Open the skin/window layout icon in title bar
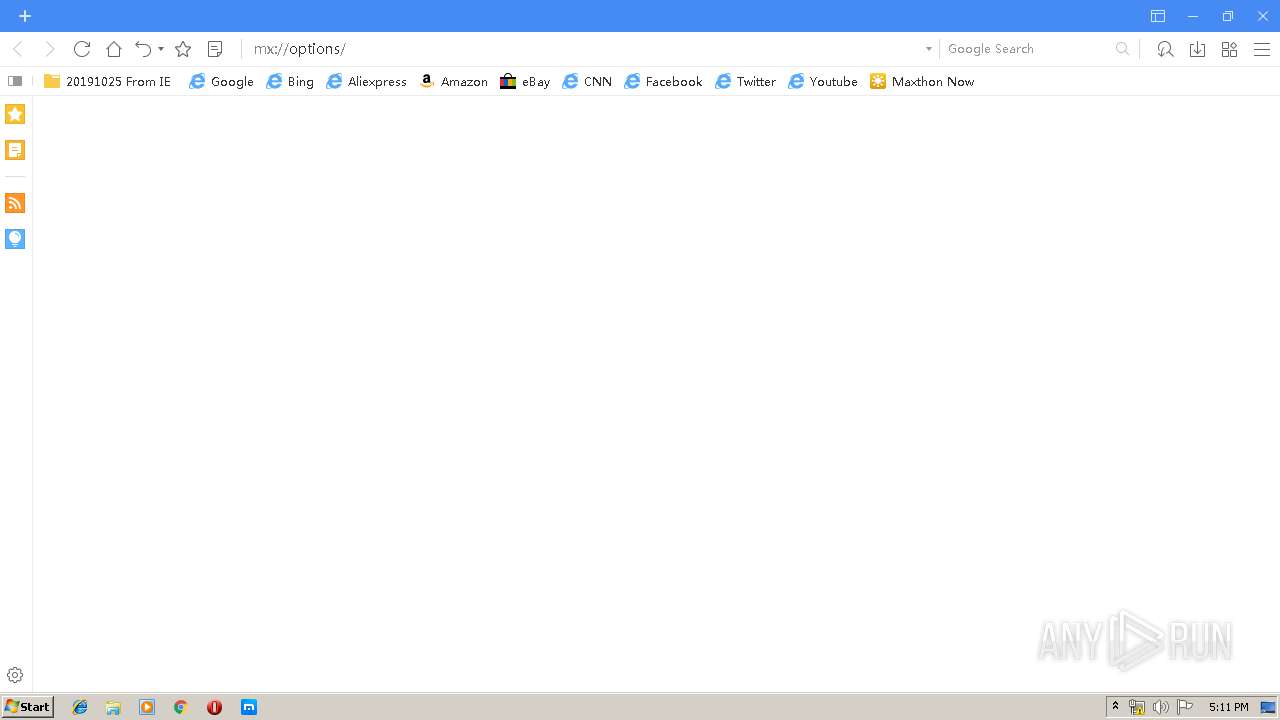The width and height of the screenshot is (1280, 720). [x=1158, y=16]
